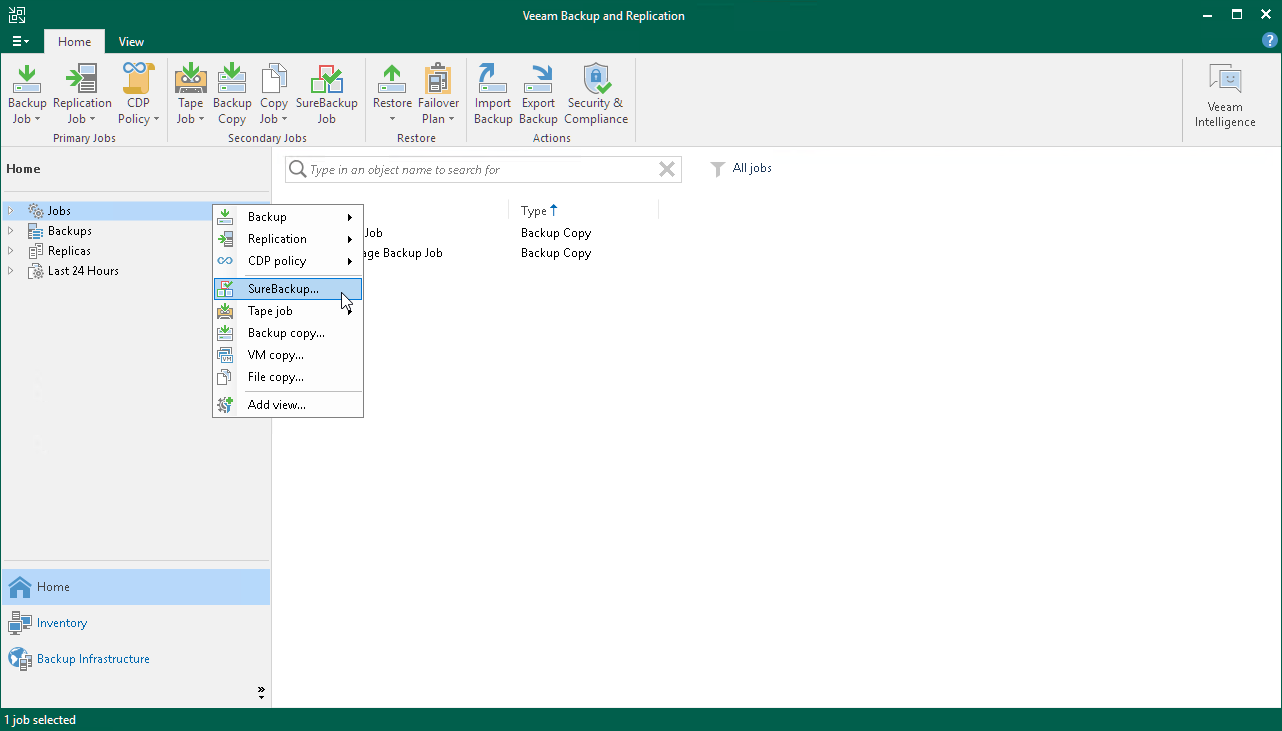This screenshot has height=731, width=1282.
Task: Expand the Jobs tree node
Action: [9, 210]
